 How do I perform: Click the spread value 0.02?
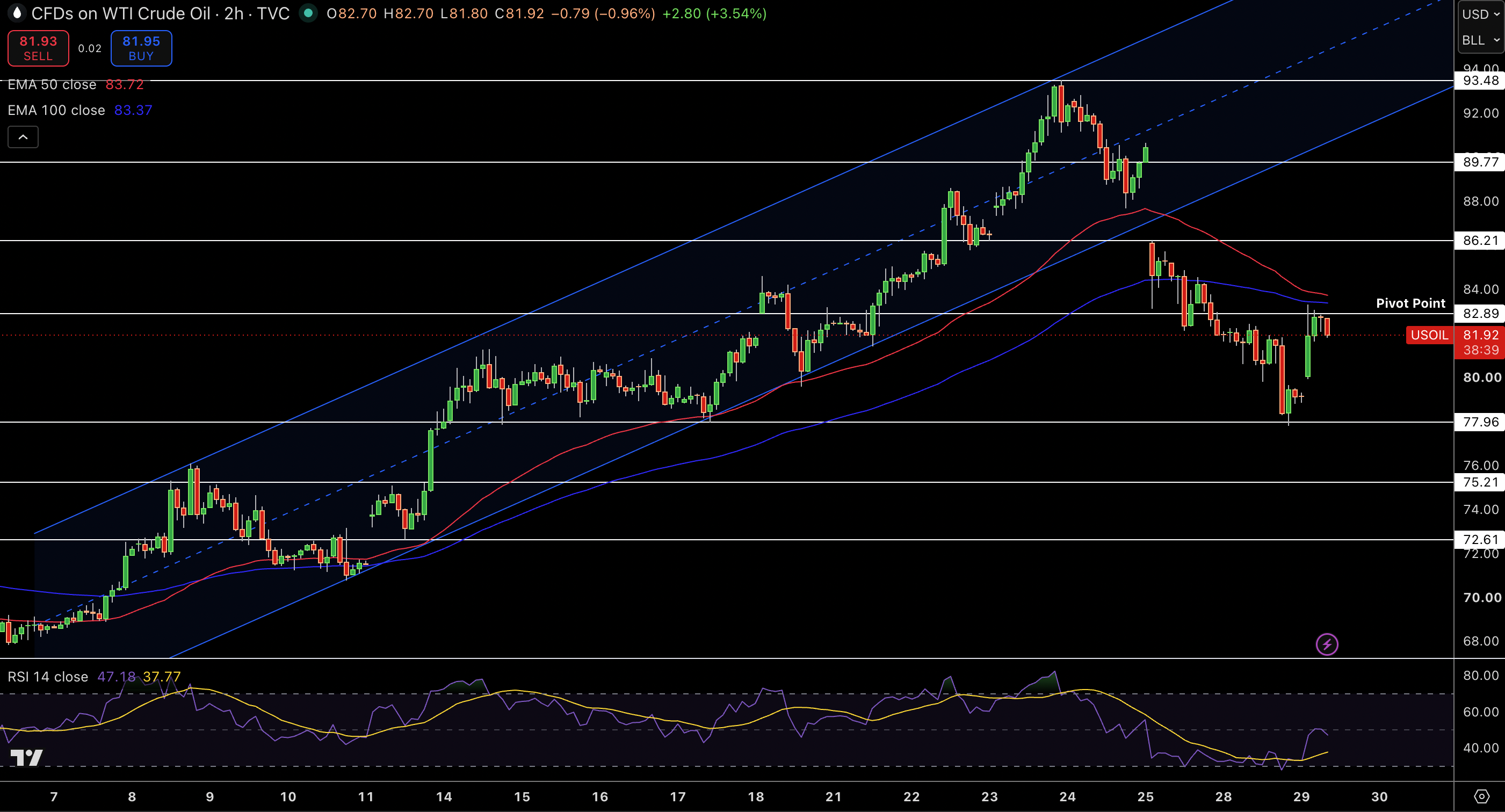90,48
